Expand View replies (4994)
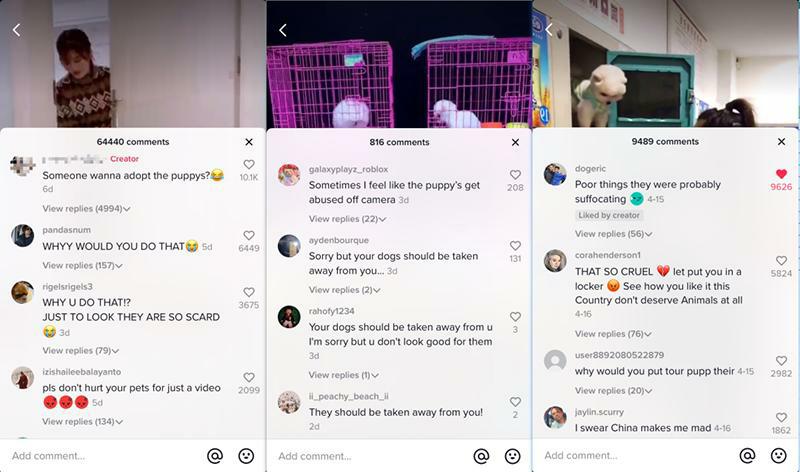The image size is (800, 472). pos(86,208)
